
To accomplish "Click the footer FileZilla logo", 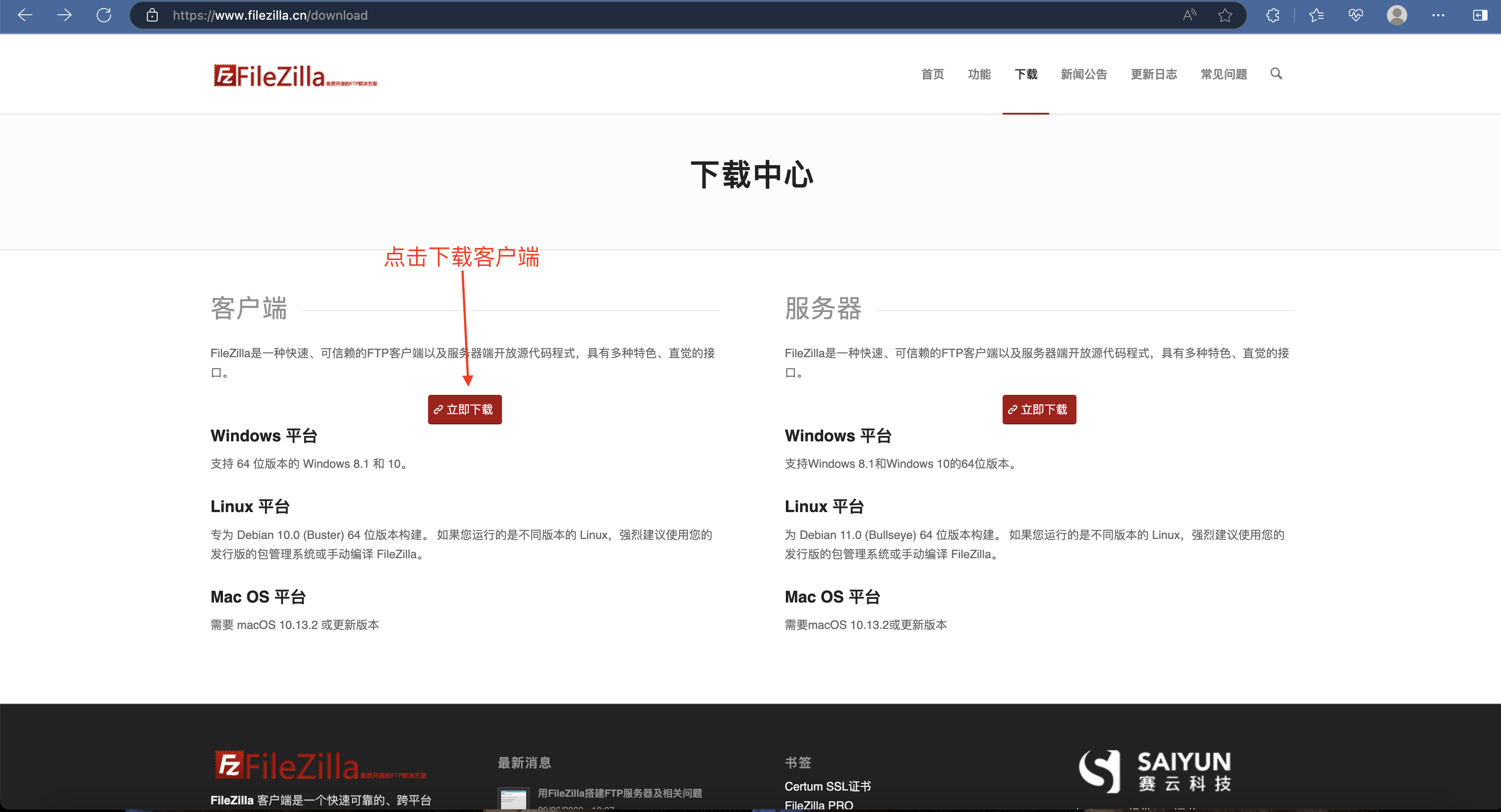I will tap(321, 765).
